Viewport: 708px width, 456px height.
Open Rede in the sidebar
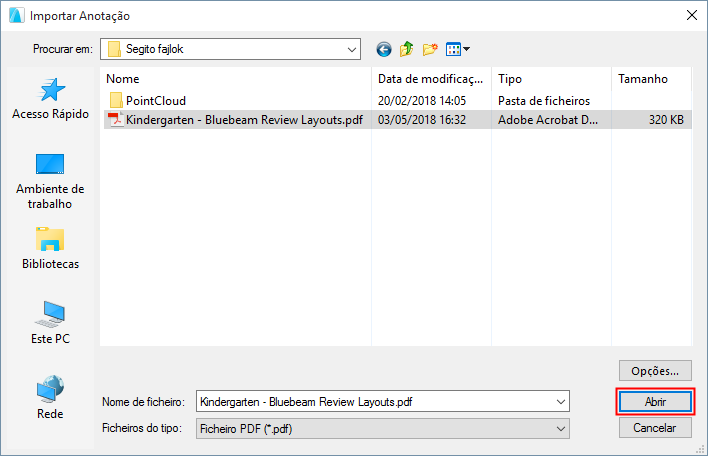point(50,397)
